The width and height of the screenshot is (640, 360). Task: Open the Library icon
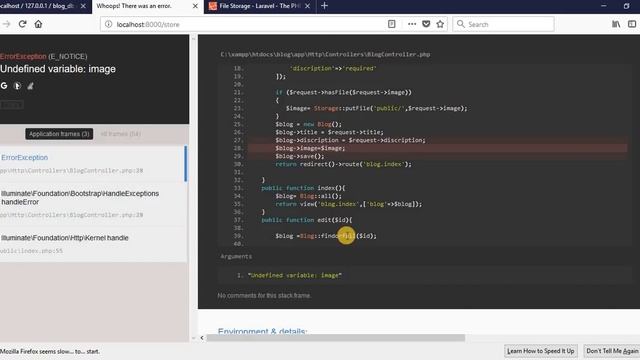coord(616,24)
